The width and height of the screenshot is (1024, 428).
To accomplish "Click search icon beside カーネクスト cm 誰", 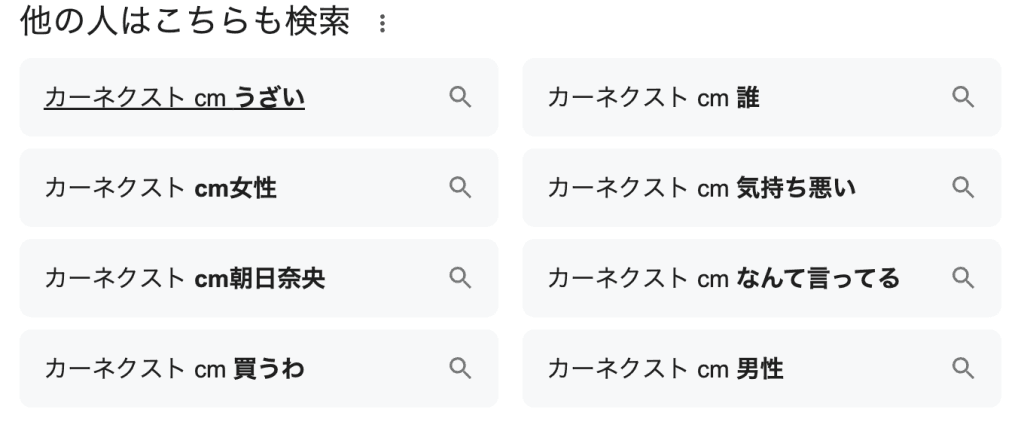I will click(963, 97).
